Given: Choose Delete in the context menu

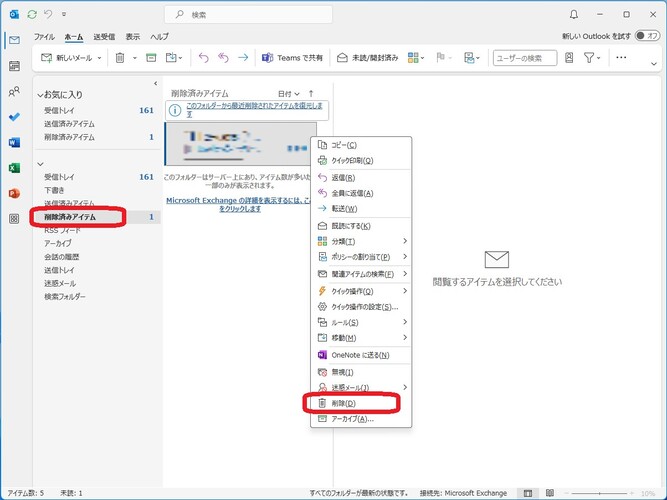Looking at the screenshot, I should point(361,403).
